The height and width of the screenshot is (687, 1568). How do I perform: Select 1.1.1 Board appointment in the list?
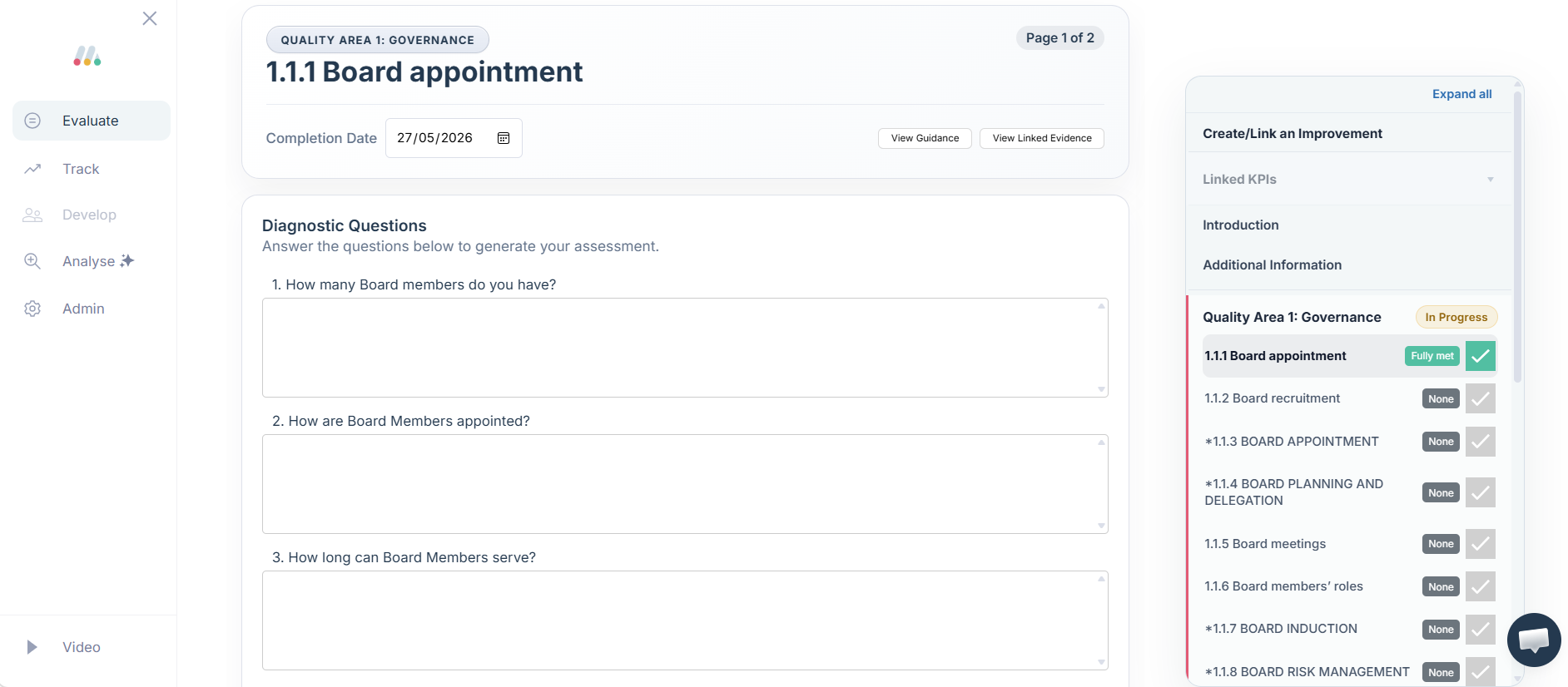coord(1275,356)
